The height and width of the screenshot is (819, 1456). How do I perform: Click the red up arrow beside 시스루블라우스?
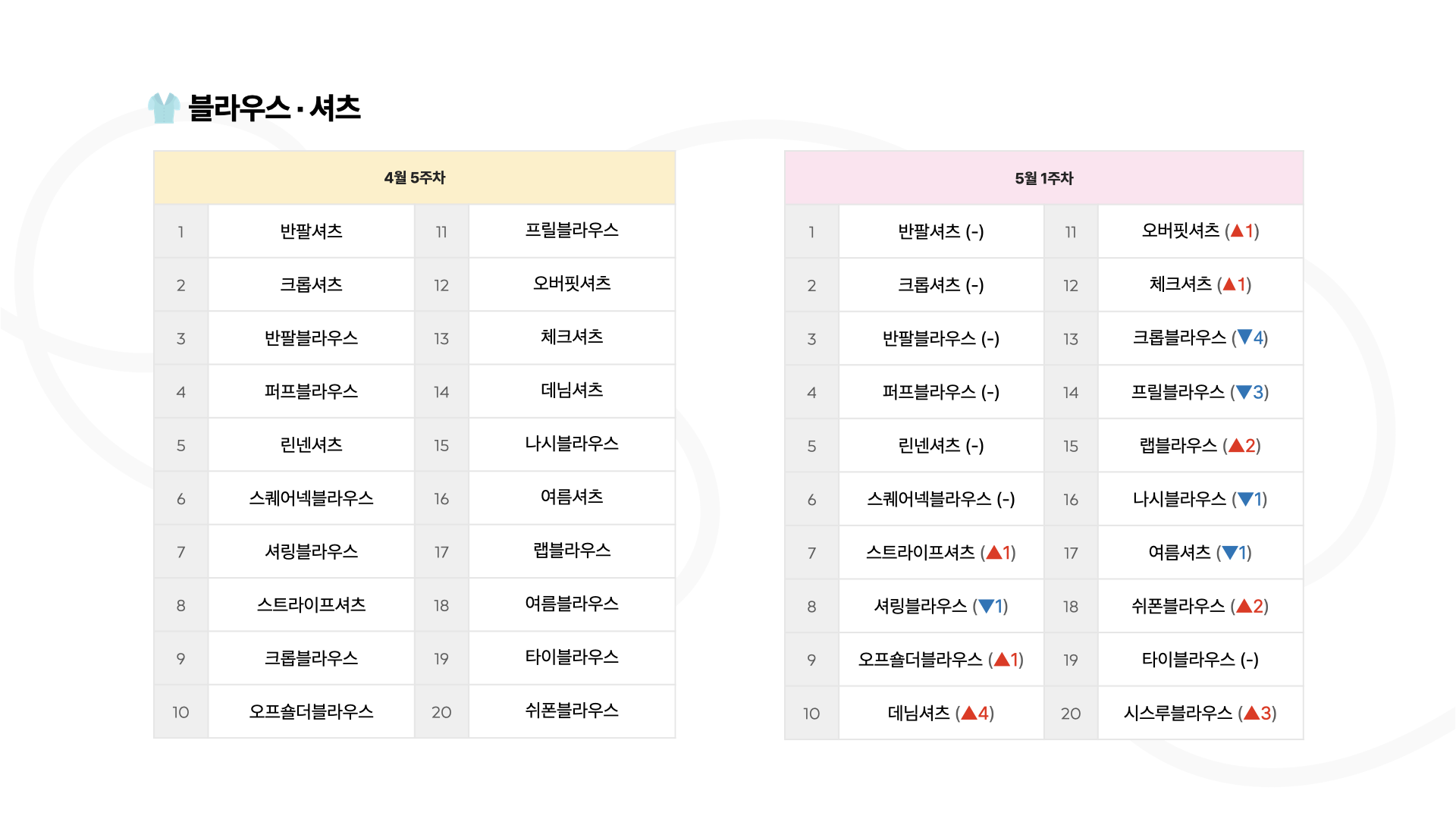(x=1251, y=713)
